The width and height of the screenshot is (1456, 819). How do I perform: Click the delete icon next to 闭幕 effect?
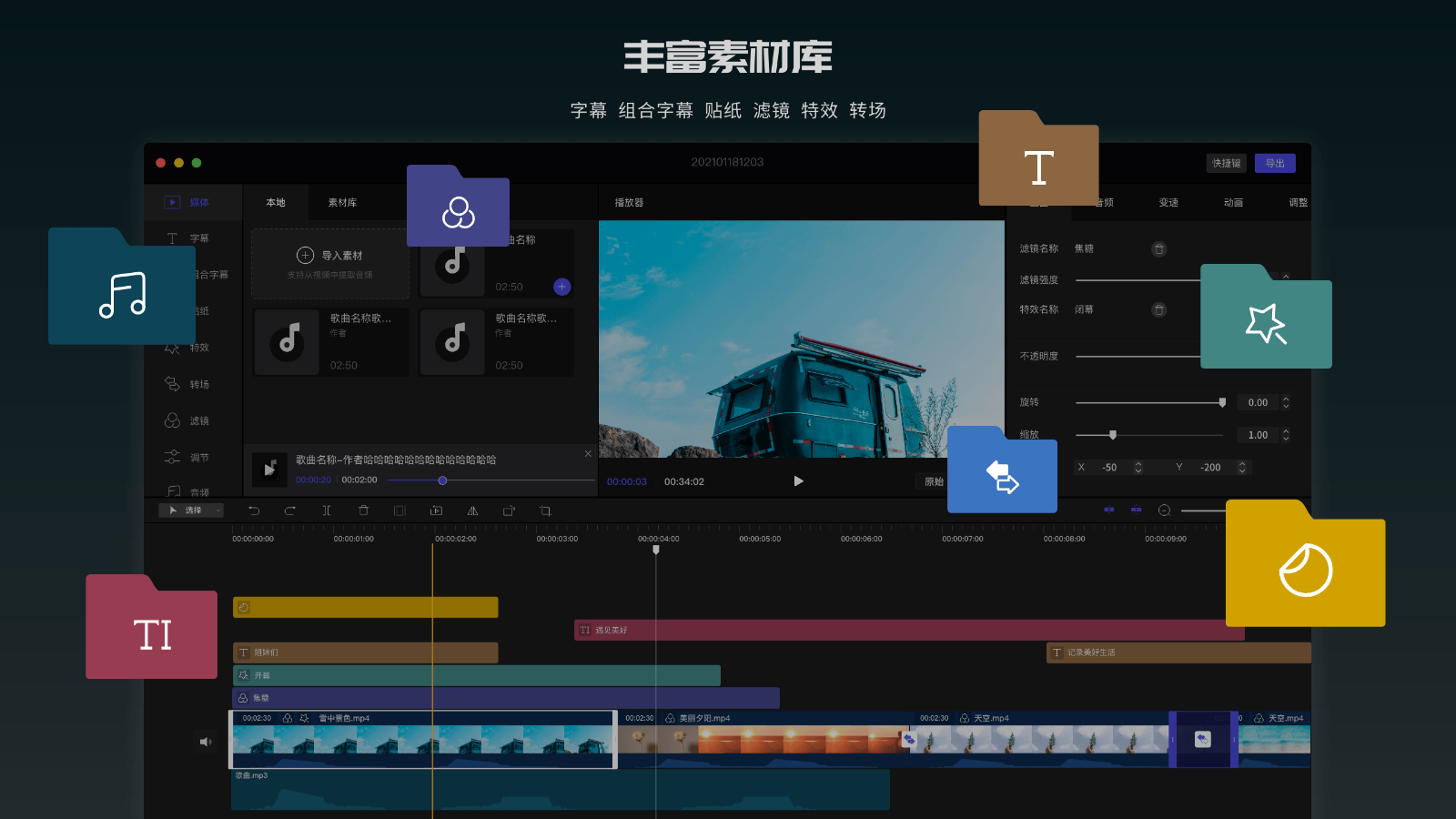pyautogui.click(x=1159, y=309)
